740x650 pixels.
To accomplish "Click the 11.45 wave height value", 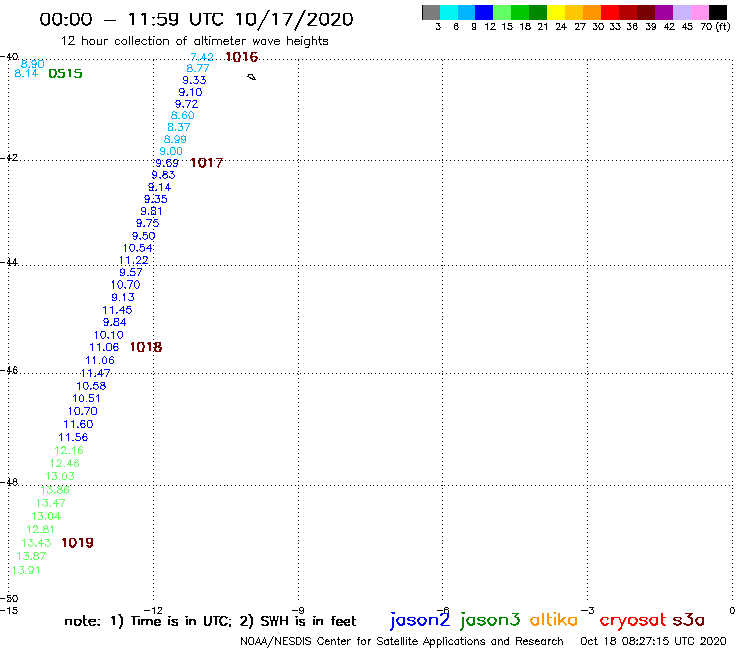I will [117, 310].
